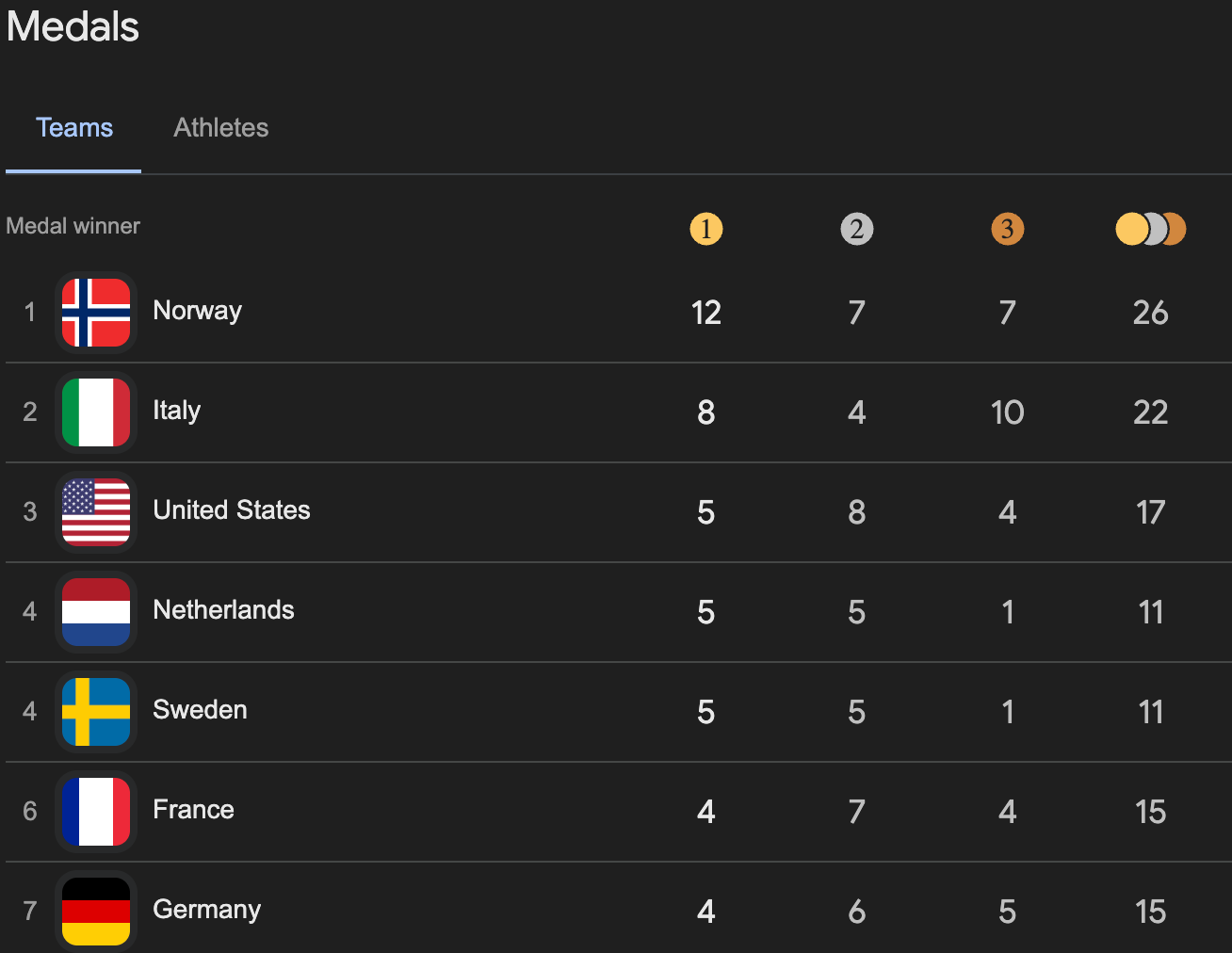Select the Germany team name
Image resolution: width=1232 pixels, height=953 pixels.
click(207, 910)
